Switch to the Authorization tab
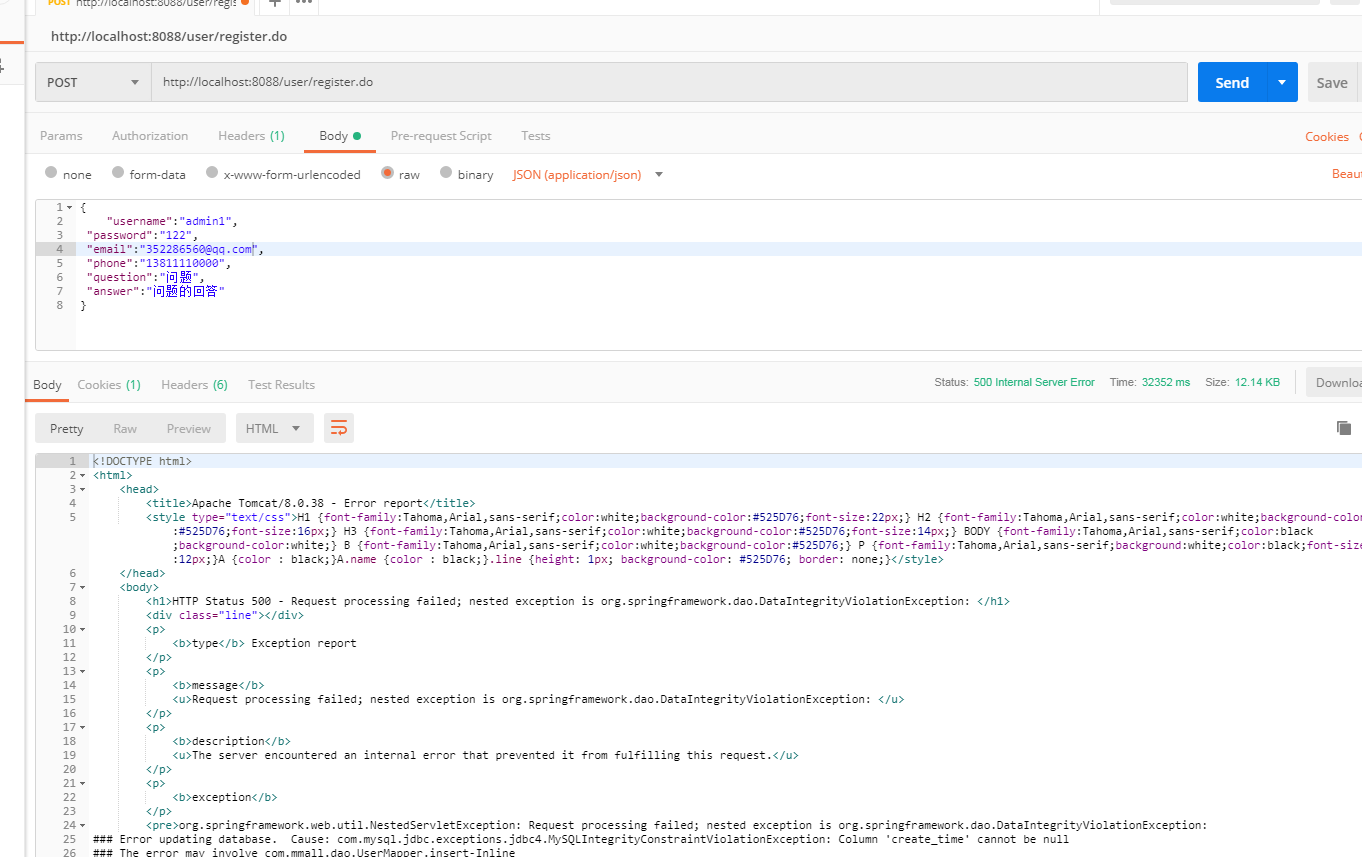The height and width of the screenshot is (857, 1362). [x=150, y=136]
